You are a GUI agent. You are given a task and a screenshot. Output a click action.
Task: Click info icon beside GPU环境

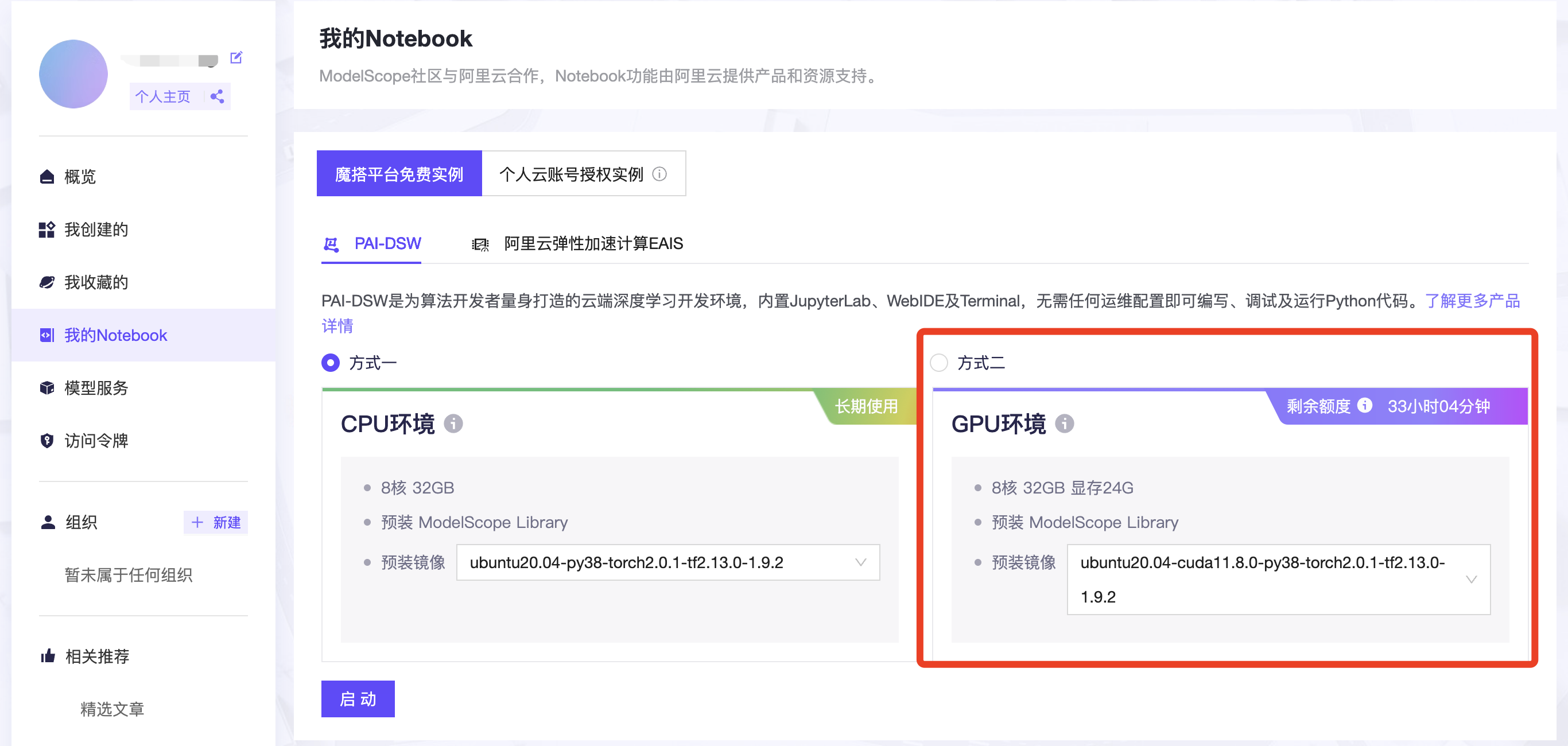(x=1065, y=423)
